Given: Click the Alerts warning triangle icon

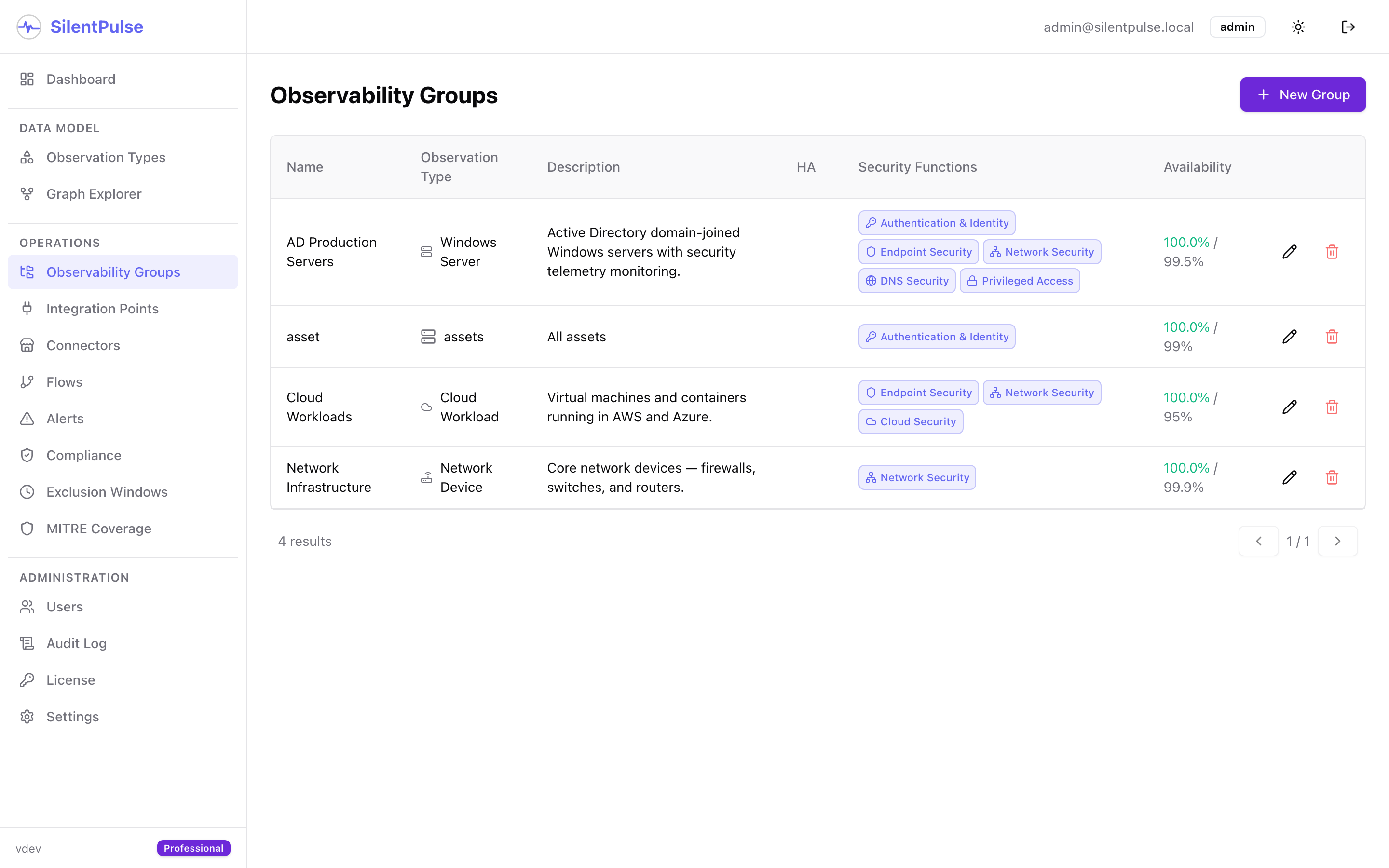Looking at the screenshot, I should tap(27, 419).
